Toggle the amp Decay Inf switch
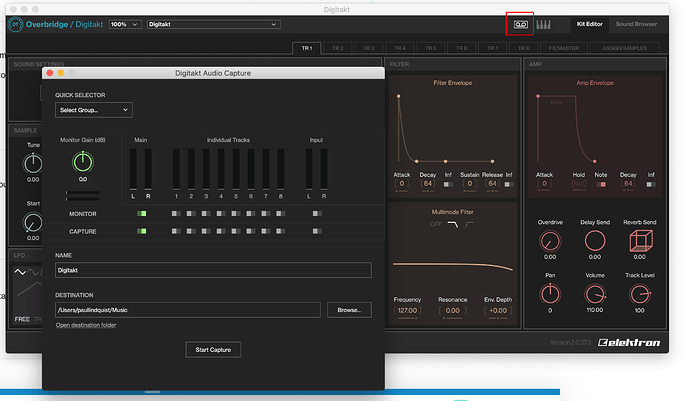This screenshot has width=690, height=401. 651,184
